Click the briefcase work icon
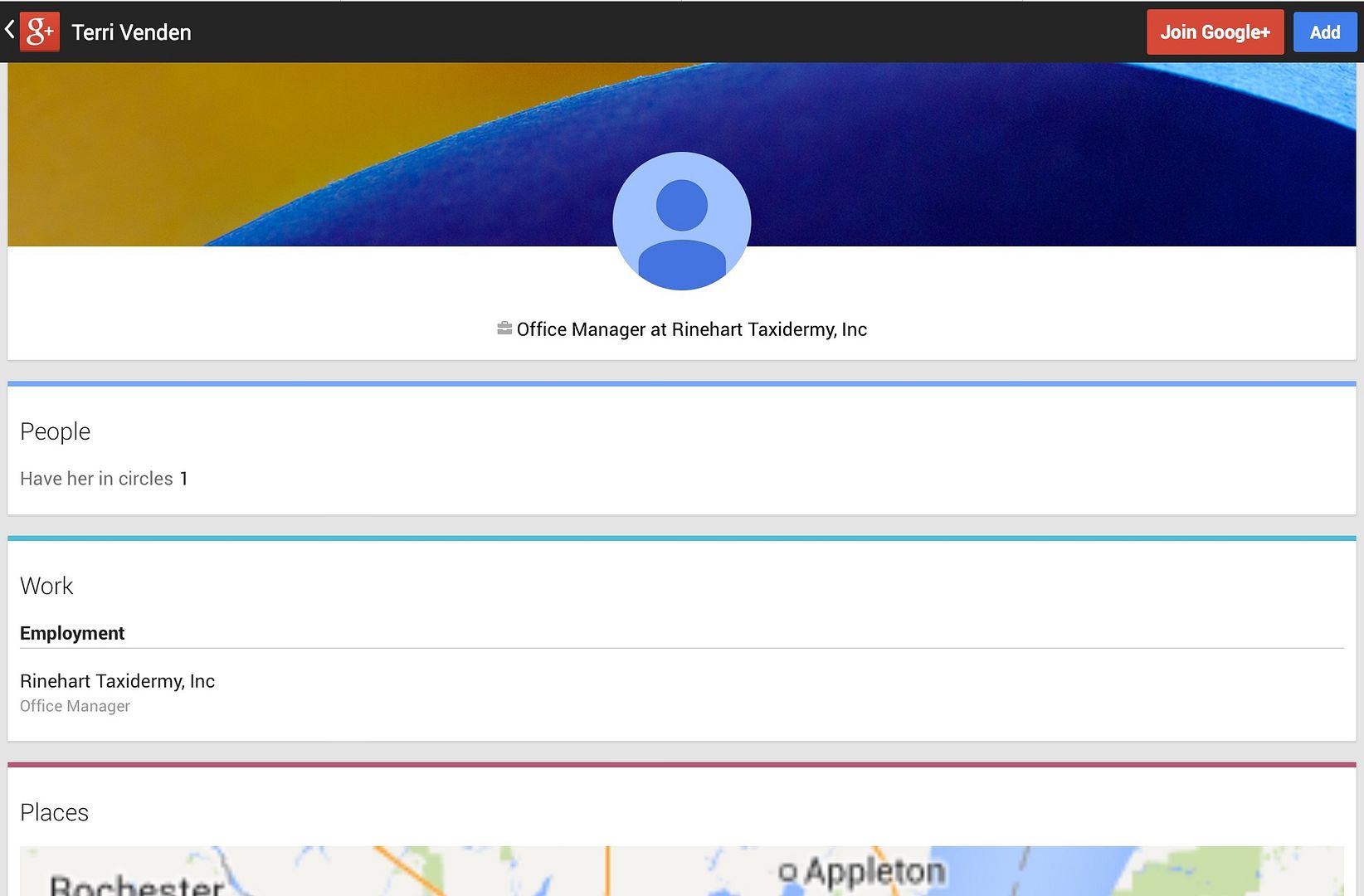Image resolution: width=1364 pixels, height=896 pixels. tap(504, 329)
